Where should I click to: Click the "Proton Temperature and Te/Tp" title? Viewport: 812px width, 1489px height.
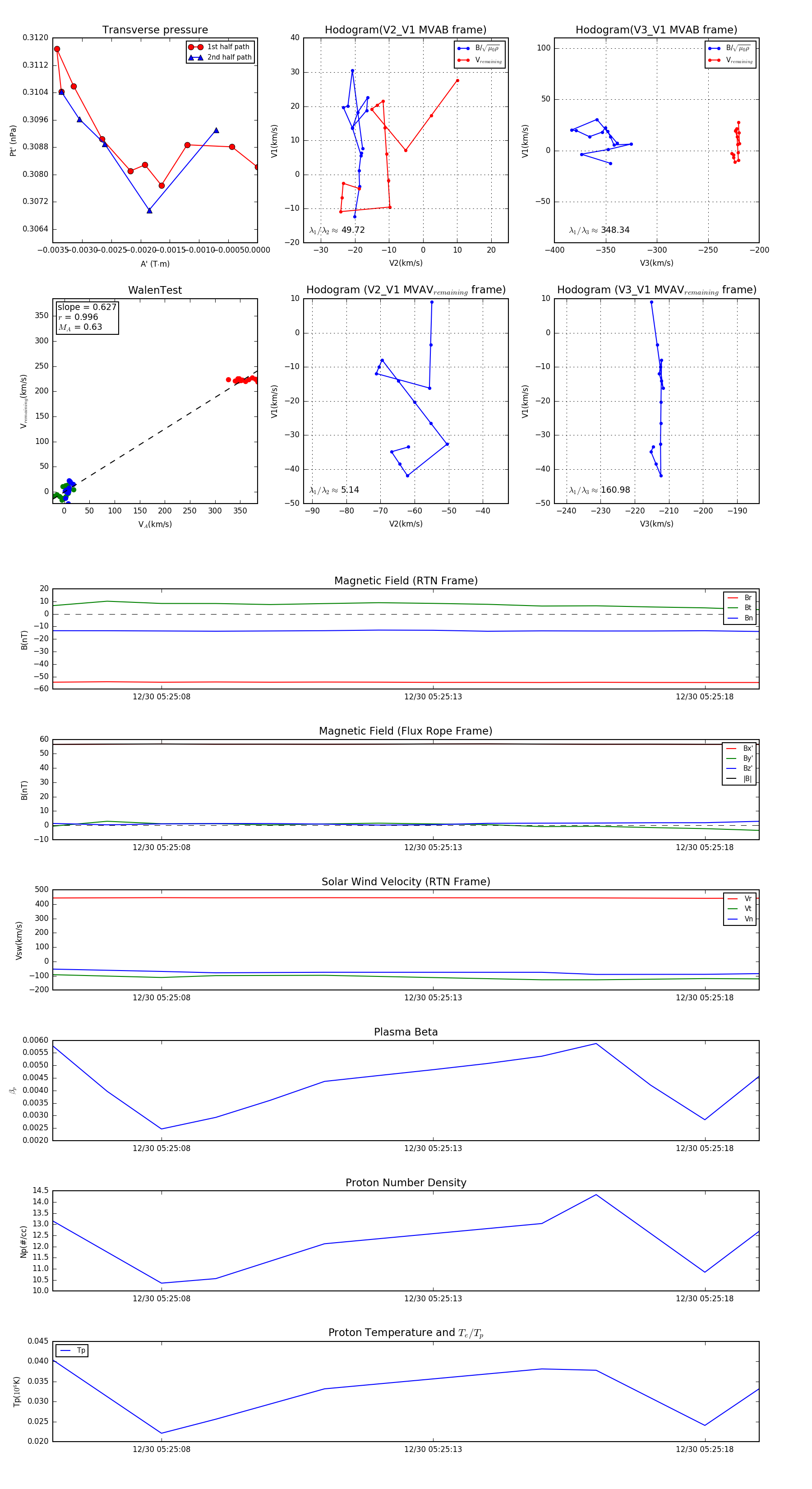[406, 1333]
